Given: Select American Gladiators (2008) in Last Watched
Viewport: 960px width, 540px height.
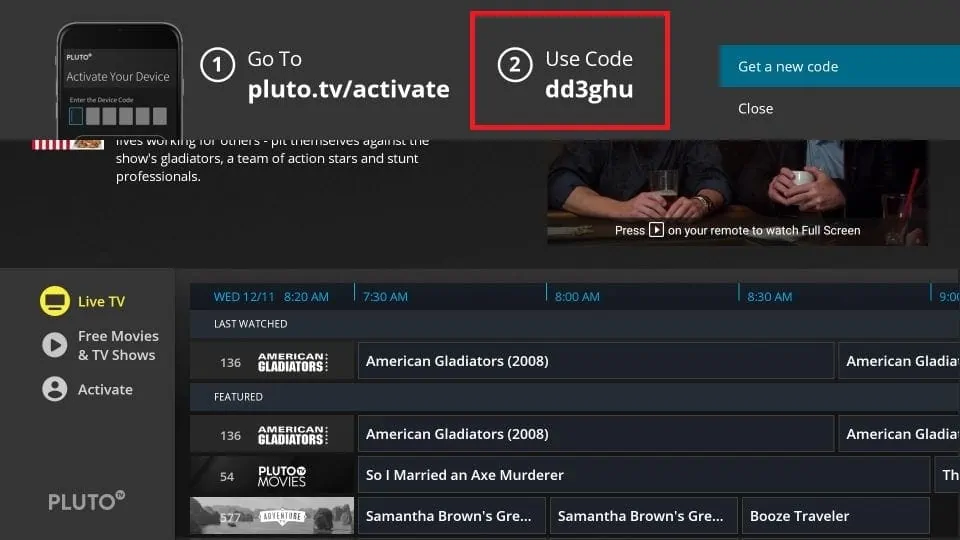Looking at the screenshot, I should (x=596, y=361).
